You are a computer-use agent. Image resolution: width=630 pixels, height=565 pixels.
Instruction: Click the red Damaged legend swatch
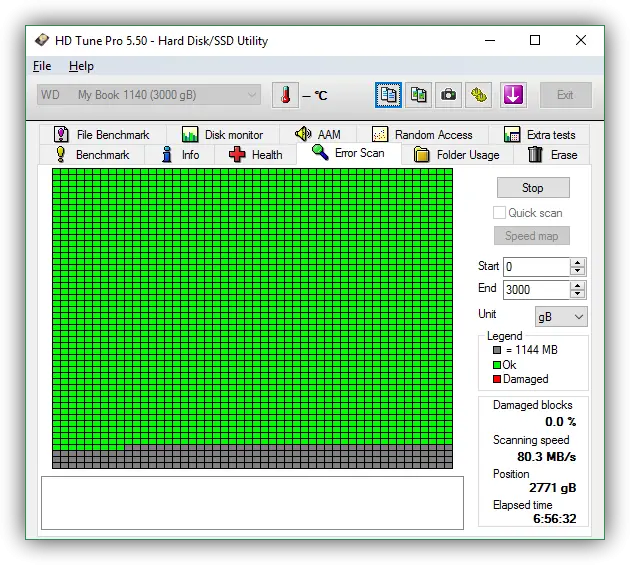click(x=497, y=379)
